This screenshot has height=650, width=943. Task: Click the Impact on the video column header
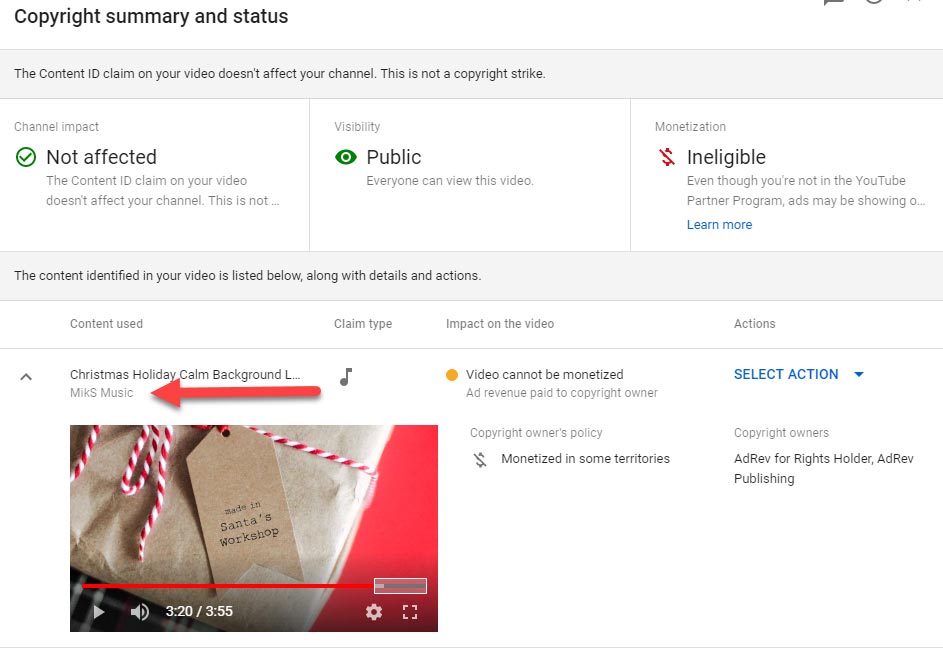point(499,324)
